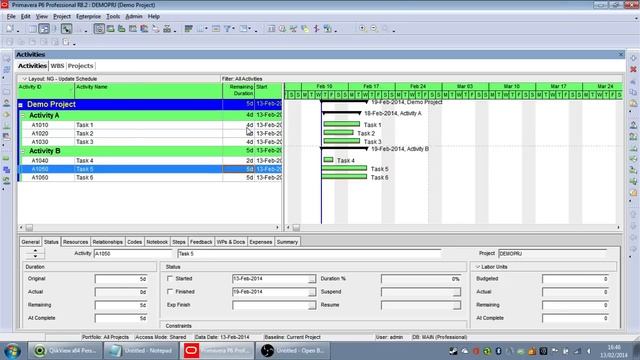Click the Paste icon in right command bar
This screenshot has width=640, height=360.
(x=633, y=104)
